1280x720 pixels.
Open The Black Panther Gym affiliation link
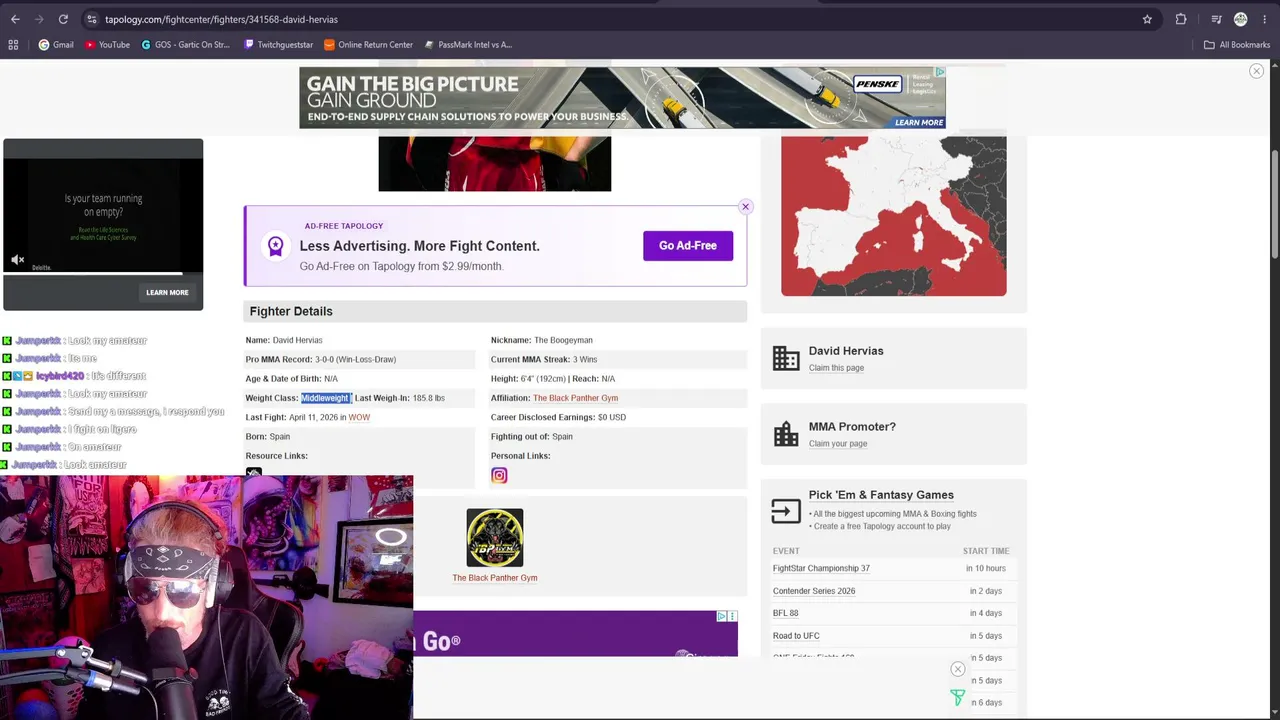575,398
